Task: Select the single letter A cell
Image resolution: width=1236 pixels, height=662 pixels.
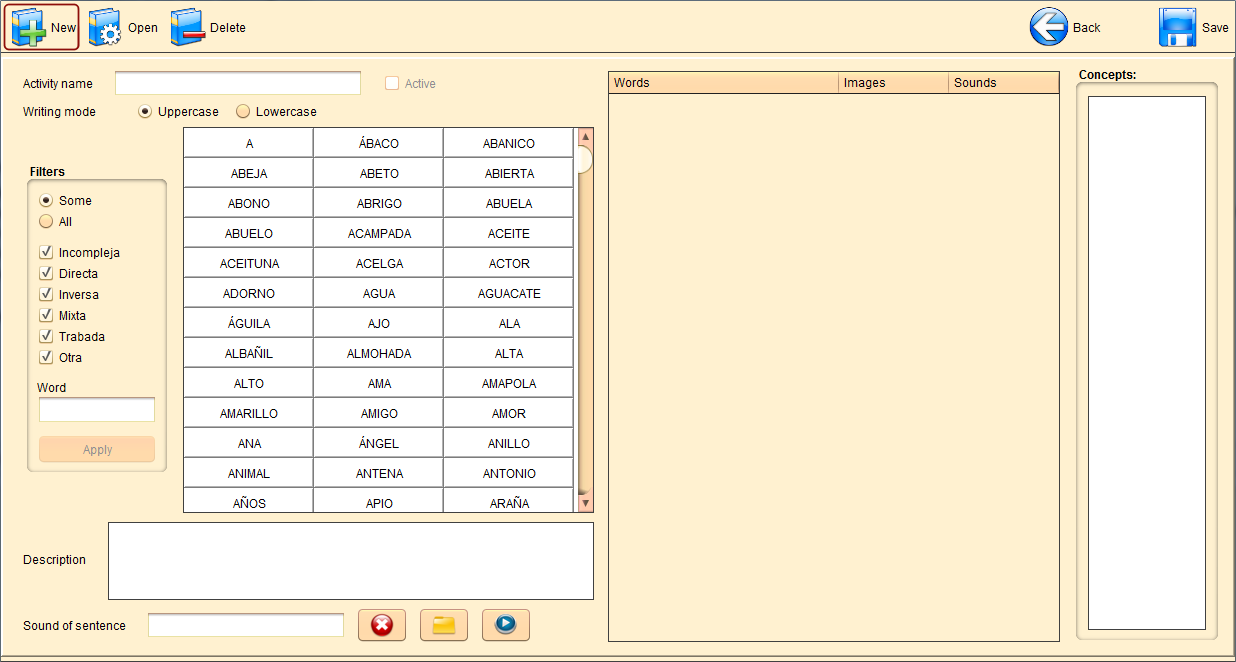Action: tap(248, 143)
